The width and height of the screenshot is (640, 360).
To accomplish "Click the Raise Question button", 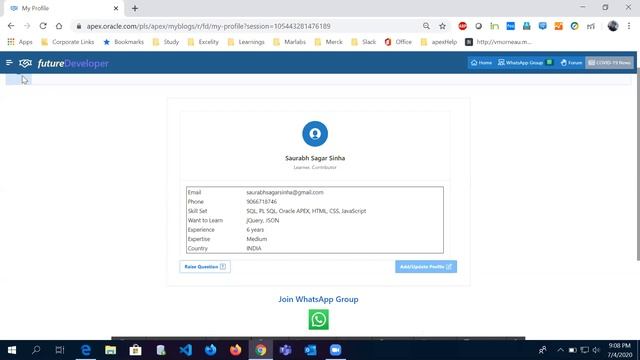I will pyautogui.click(x=205, y=267).
